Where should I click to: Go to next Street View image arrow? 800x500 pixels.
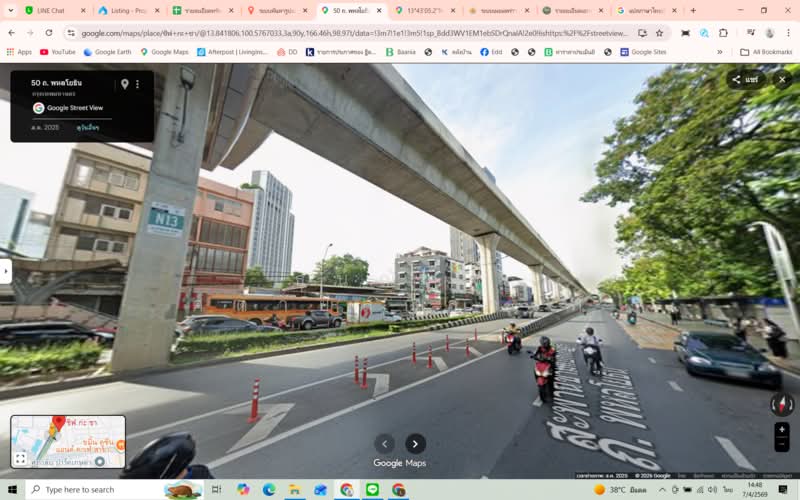(x=416, y=444)
